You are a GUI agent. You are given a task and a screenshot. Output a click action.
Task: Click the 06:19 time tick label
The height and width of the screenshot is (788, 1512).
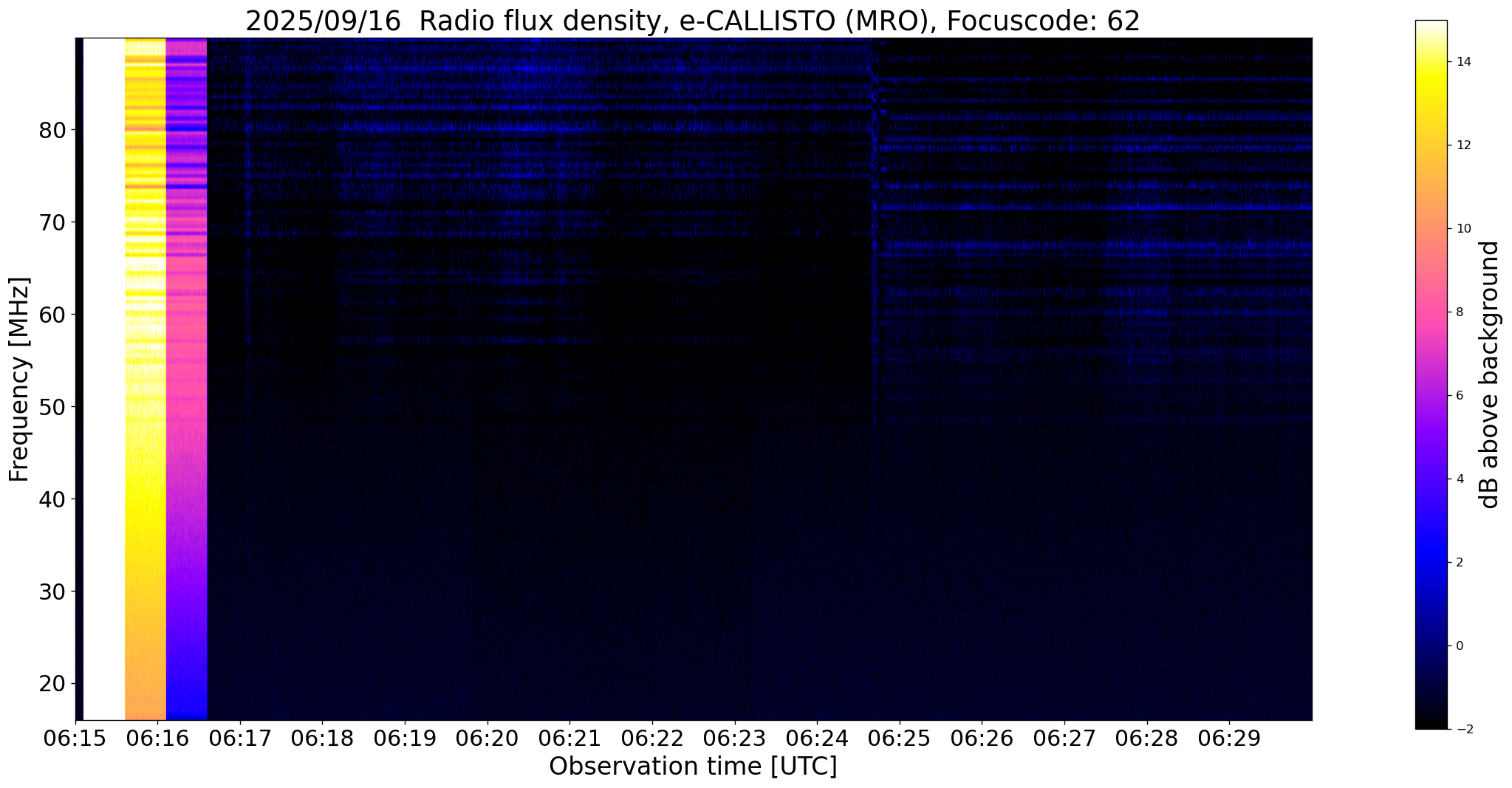click(x=405, y=739)
